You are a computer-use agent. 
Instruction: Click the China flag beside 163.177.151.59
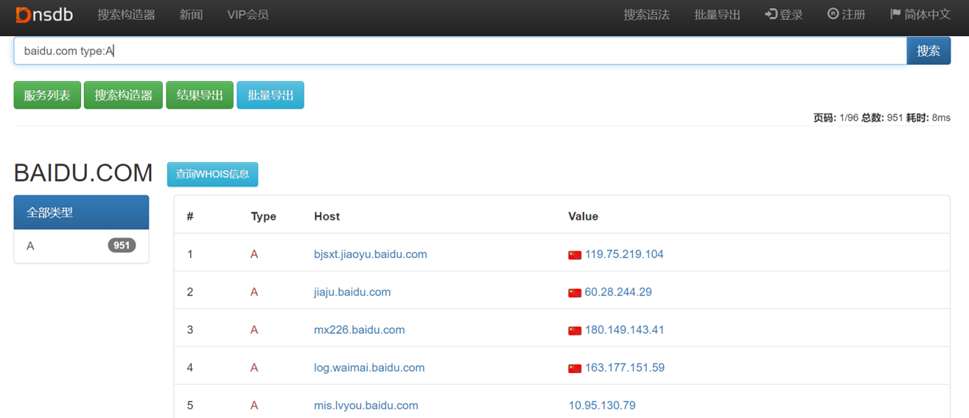click(575, 368)
